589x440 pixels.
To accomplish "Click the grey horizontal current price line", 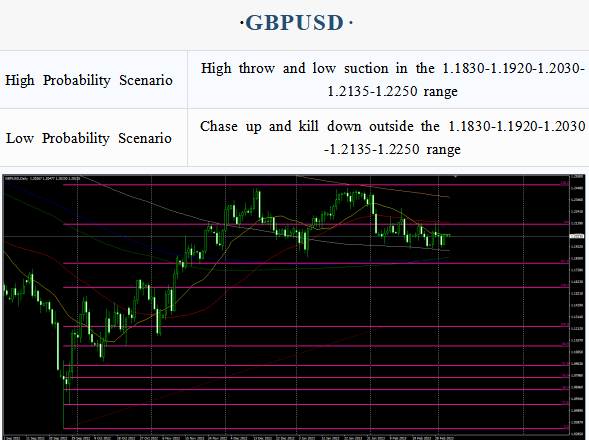I will pos(285,236).
